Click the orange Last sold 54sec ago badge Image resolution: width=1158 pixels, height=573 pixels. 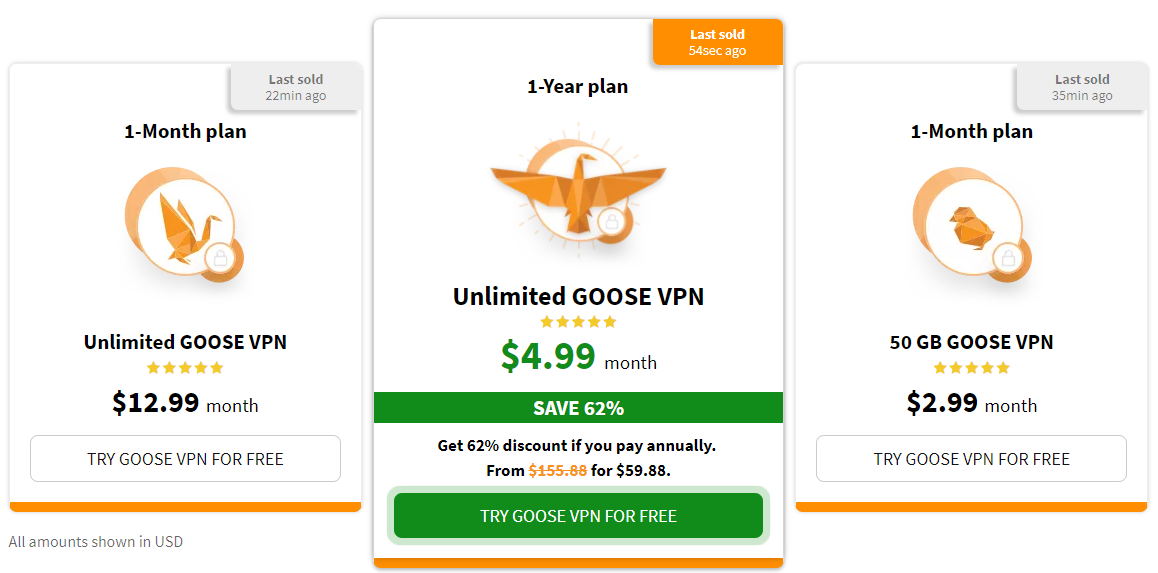(717, 42)
